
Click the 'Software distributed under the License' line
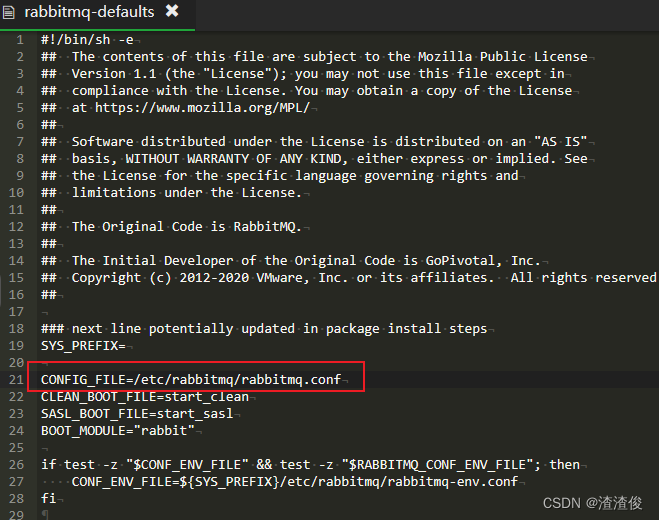tap(314, 142)
